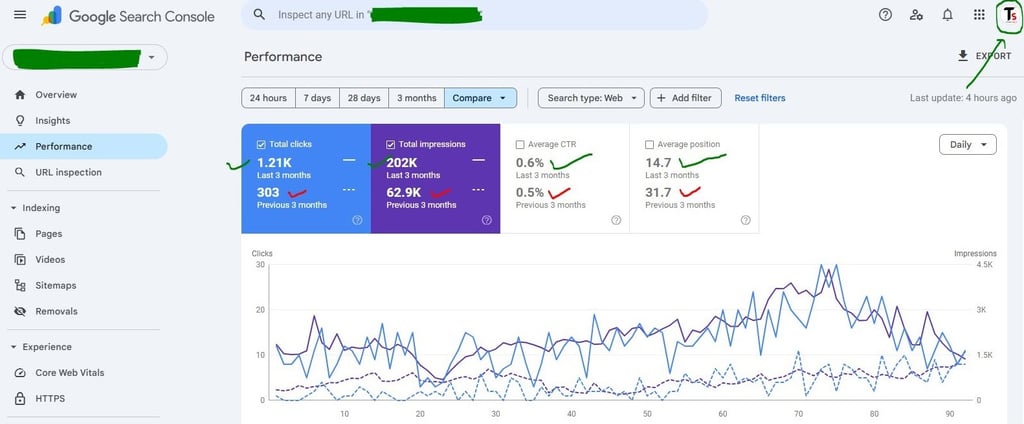Image resolution: width=1024 pixels, height=424 pixels.
Task: Click the account profile avatar
Action: click(1009, 15)
